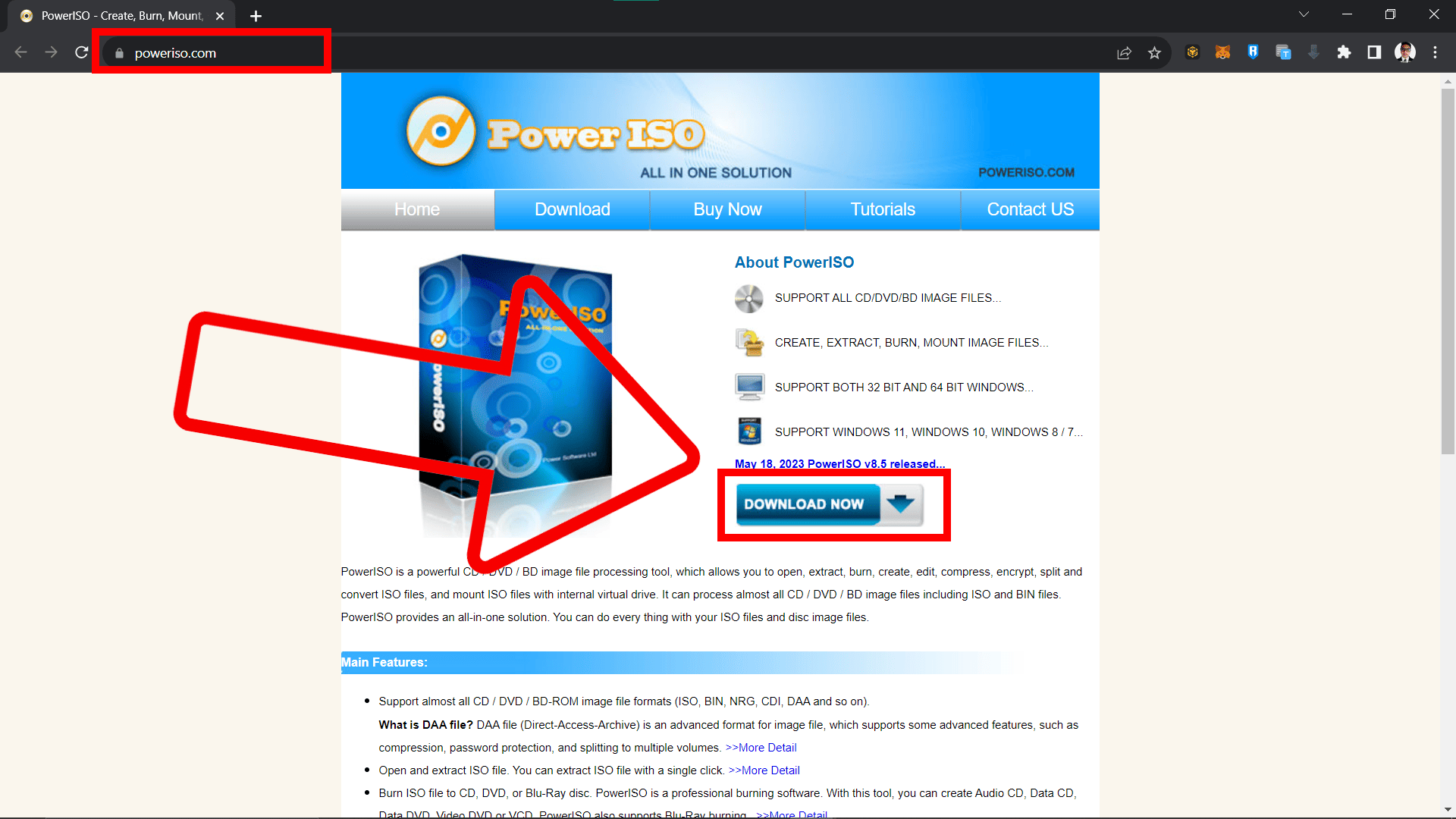Click the Download tab in navigation
Screen dimensions: 1456x819
click(x=572, y=209)
